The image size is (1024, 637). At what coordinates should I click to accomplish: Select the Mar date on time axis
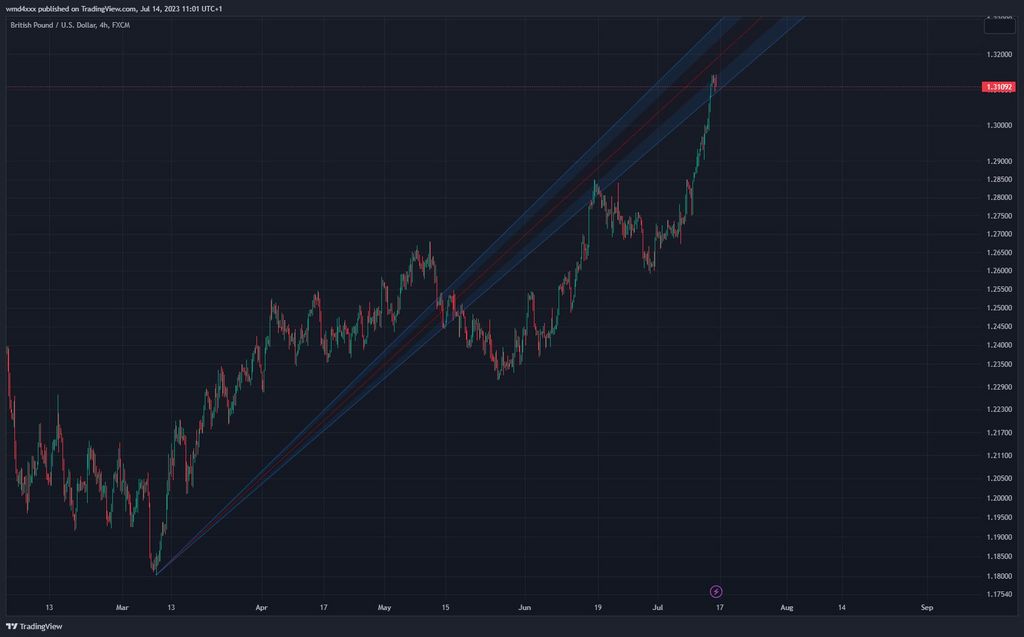click(x=122, y=607)
